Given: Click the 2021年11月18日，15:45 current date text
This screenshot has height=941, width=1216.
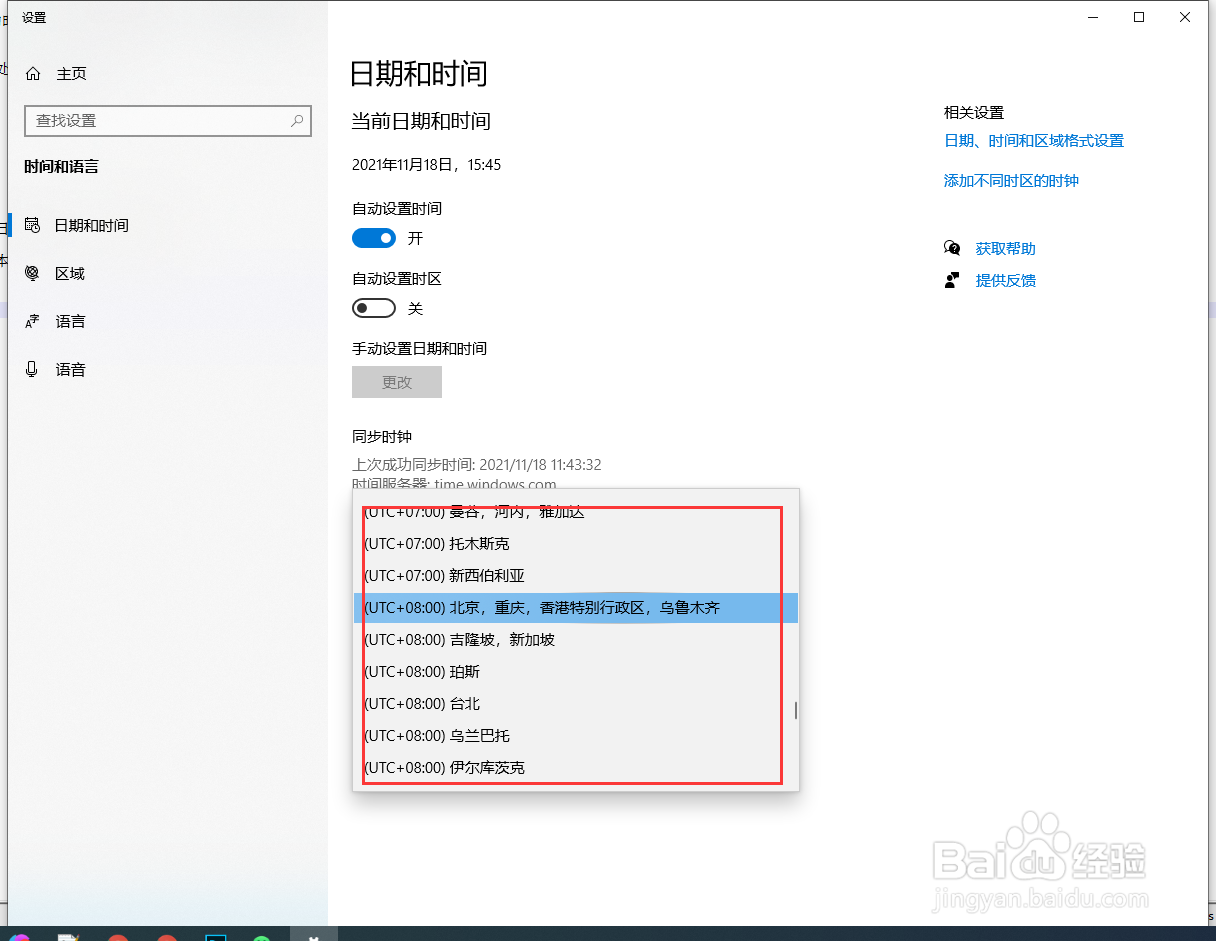Looking at the screenshot, I should coord(426,165).
